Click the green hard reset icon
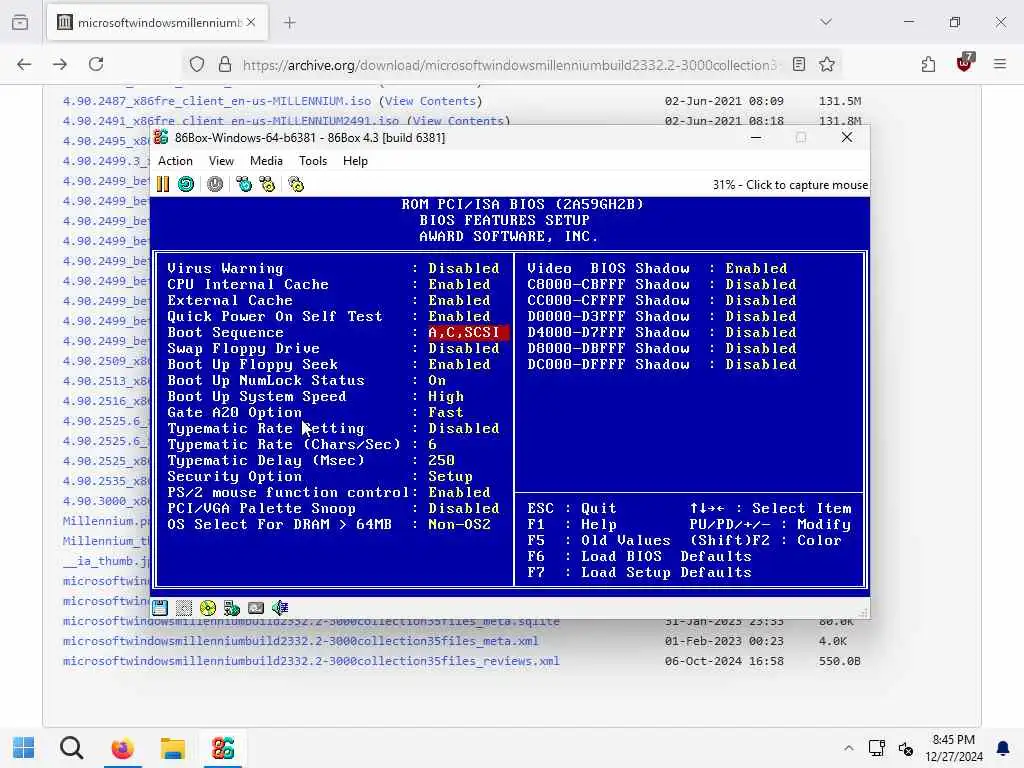This screenshot has height=768, width=1024. [x=186, y=184]
